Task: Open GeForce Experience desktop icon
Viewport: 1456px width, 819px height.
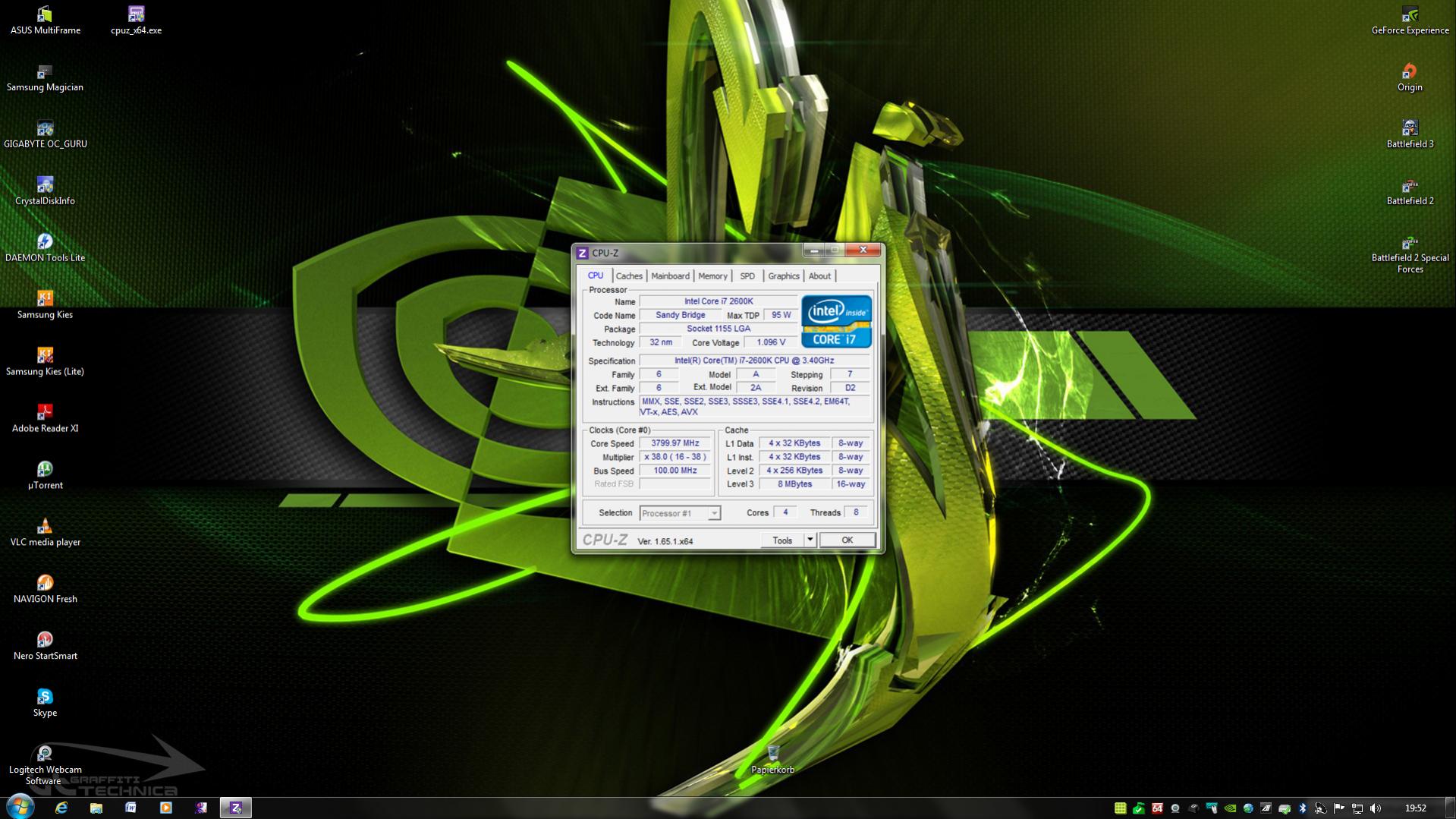Action: [1410, 21]
